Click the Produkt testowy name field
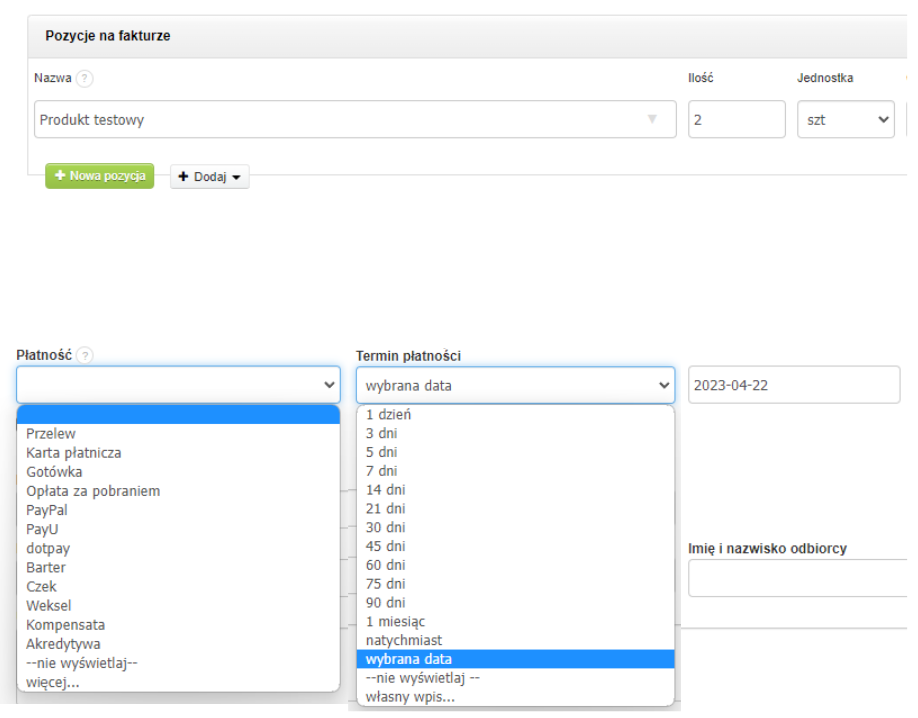 pyautogui.click(x=355, y=119)
